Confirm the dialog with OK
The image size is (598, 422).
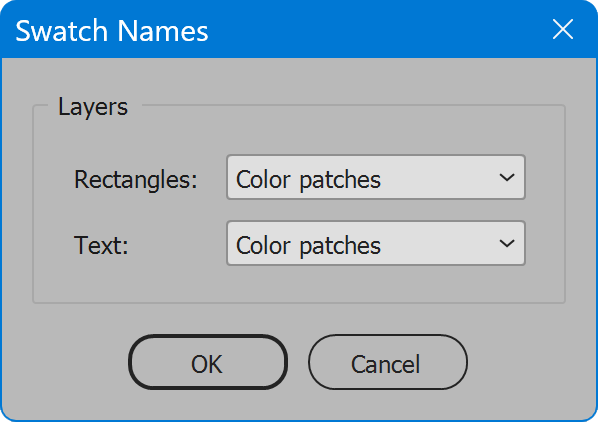pyautogui.click(x=208, y=362)
